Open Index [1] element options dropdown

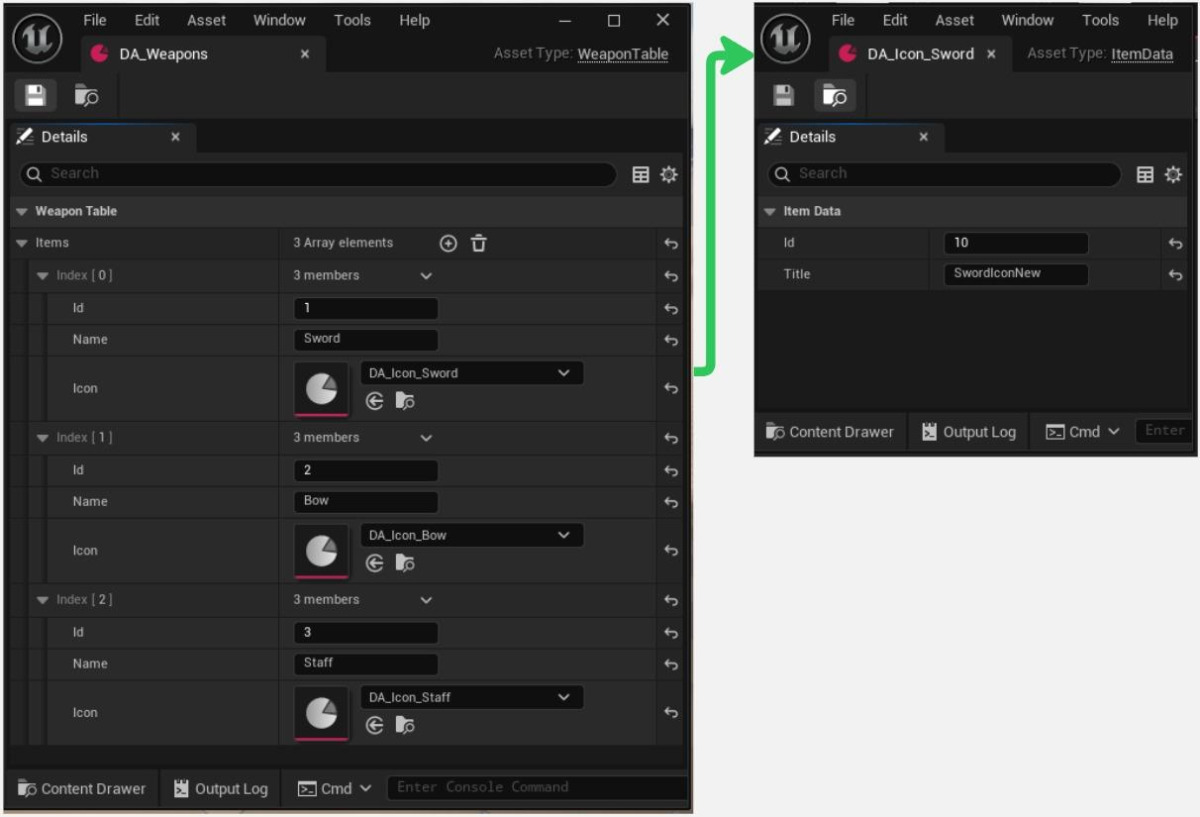point(426,438)
